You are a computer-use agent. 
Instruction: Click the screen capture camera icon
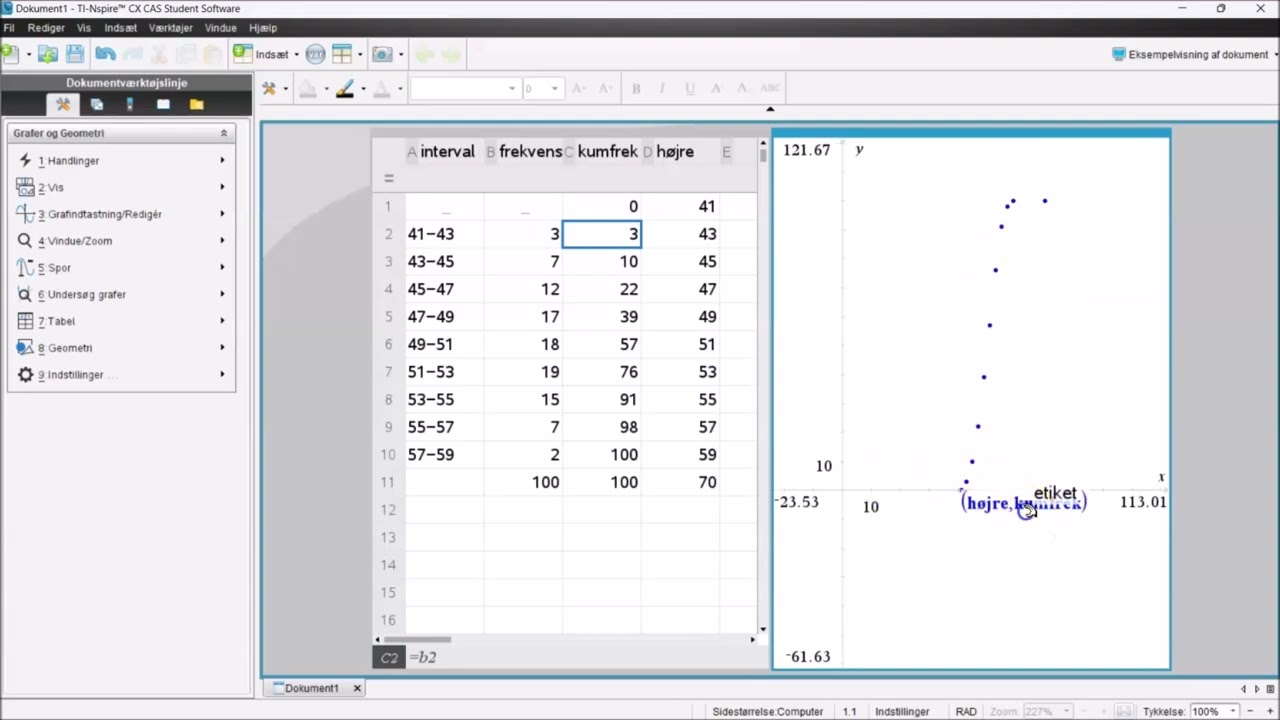pos(382,54)
